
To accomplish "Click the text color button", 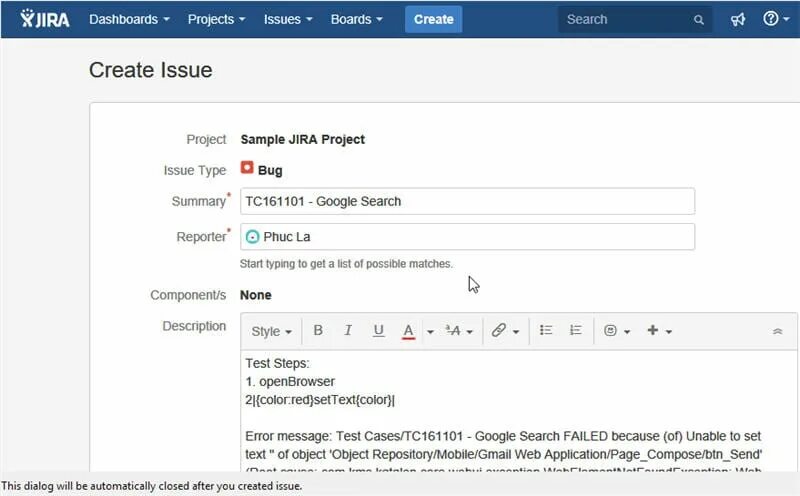I will click(x=408, y=330).
